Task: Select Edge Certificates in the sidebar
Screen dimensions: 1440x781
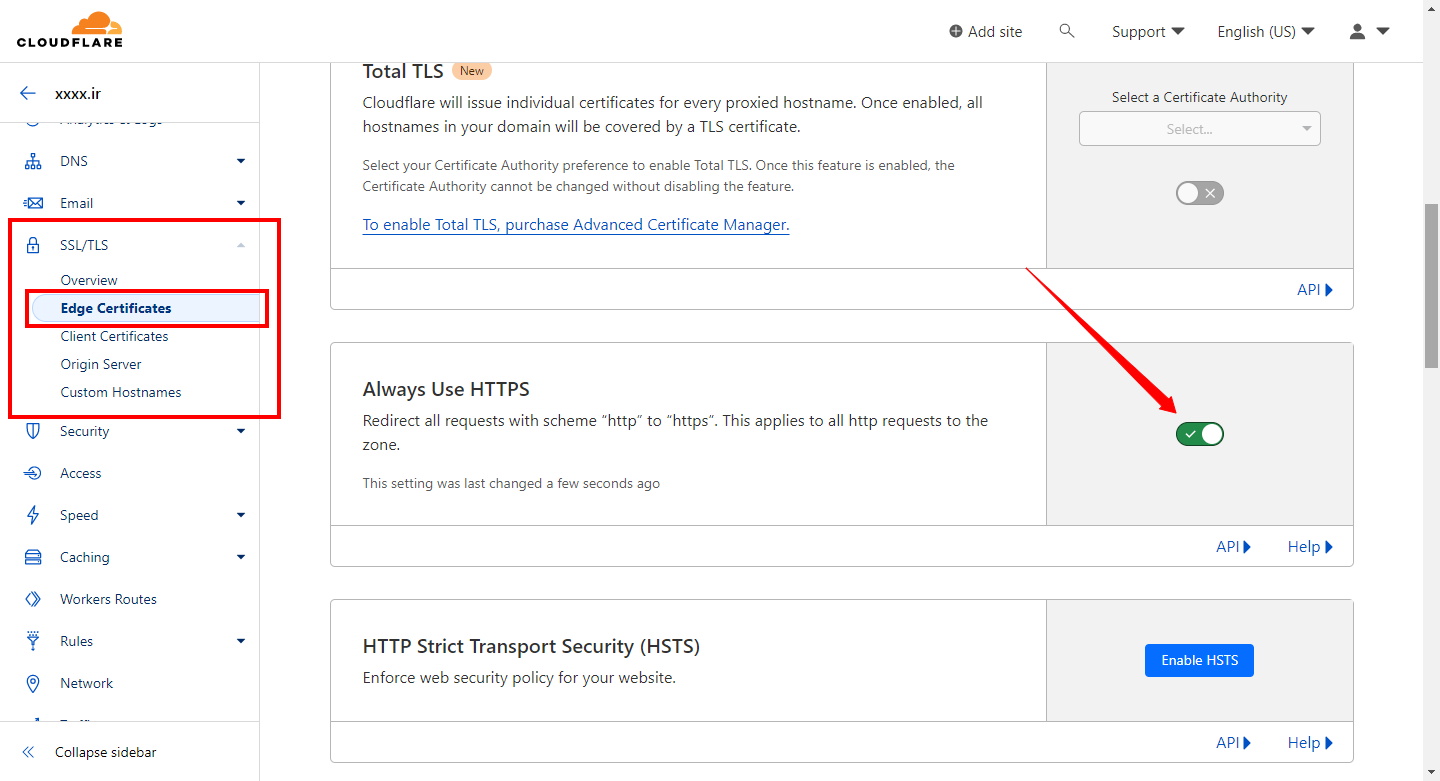Action: pyautogui.click(x=147, y=308)
